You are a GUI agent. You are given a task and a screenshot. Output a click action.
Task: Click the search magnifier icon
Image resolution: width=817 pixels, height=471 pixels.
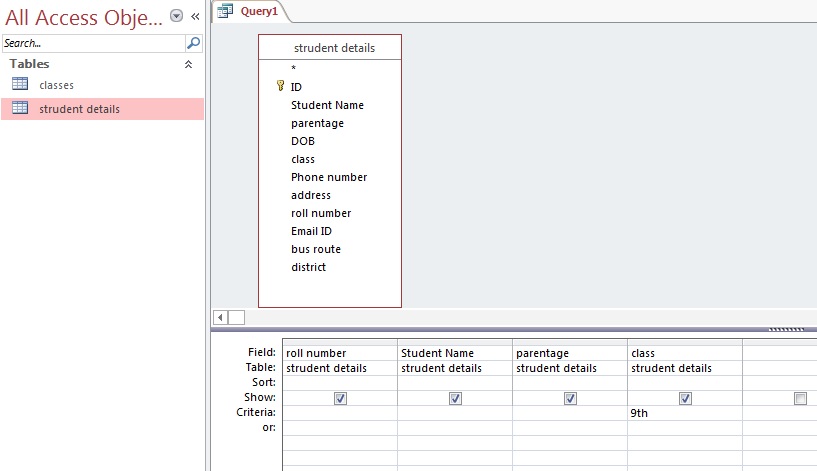193,44
